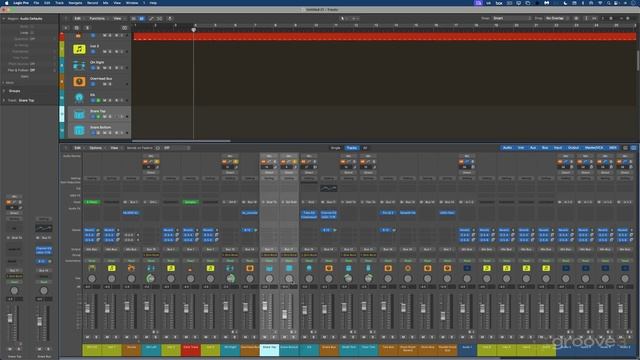Open the Drag No Overlap dropdown
Screen dimensions: 640x360
[x=557, y=18]
